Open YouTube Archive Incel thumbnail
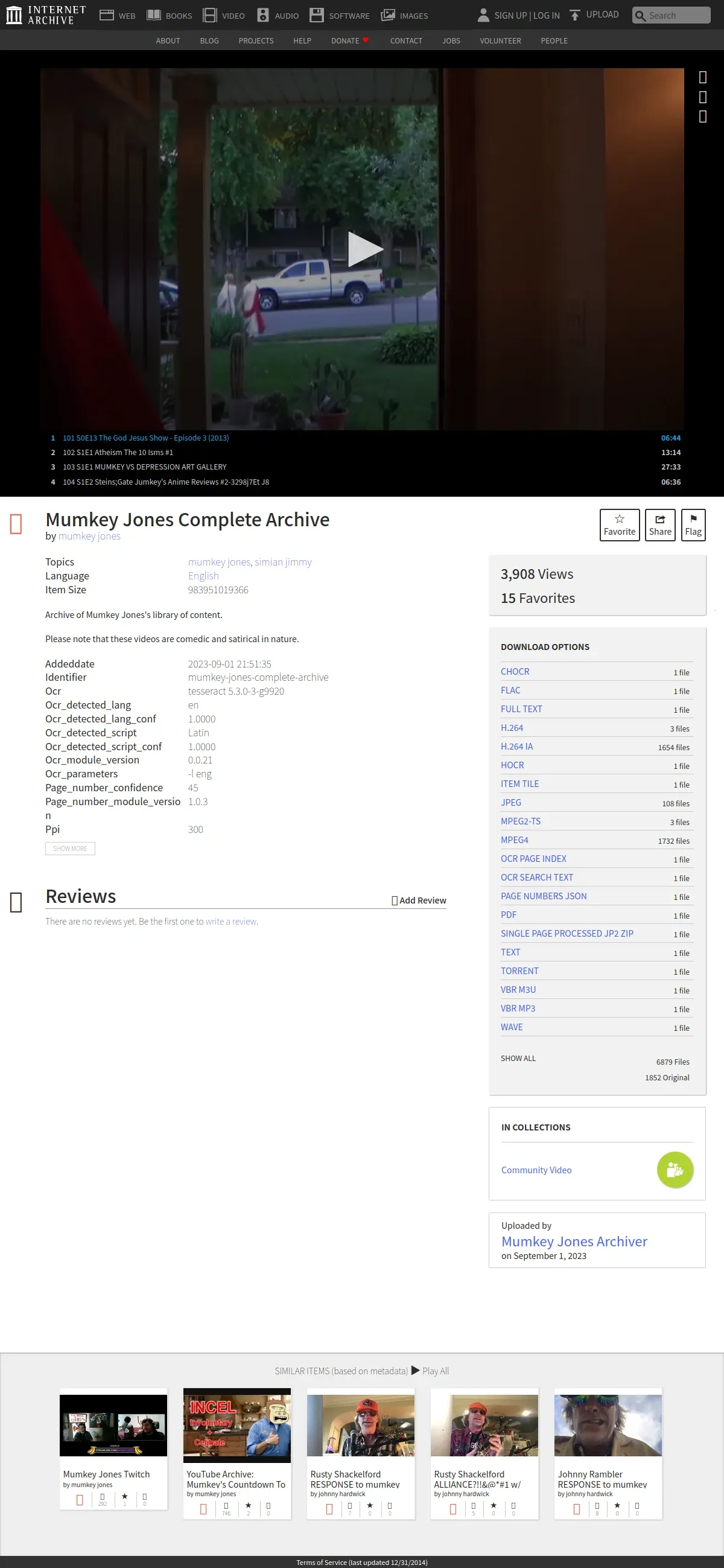Image resolution: width=724 pixels, height=1568 pixels. [237, 1426]
